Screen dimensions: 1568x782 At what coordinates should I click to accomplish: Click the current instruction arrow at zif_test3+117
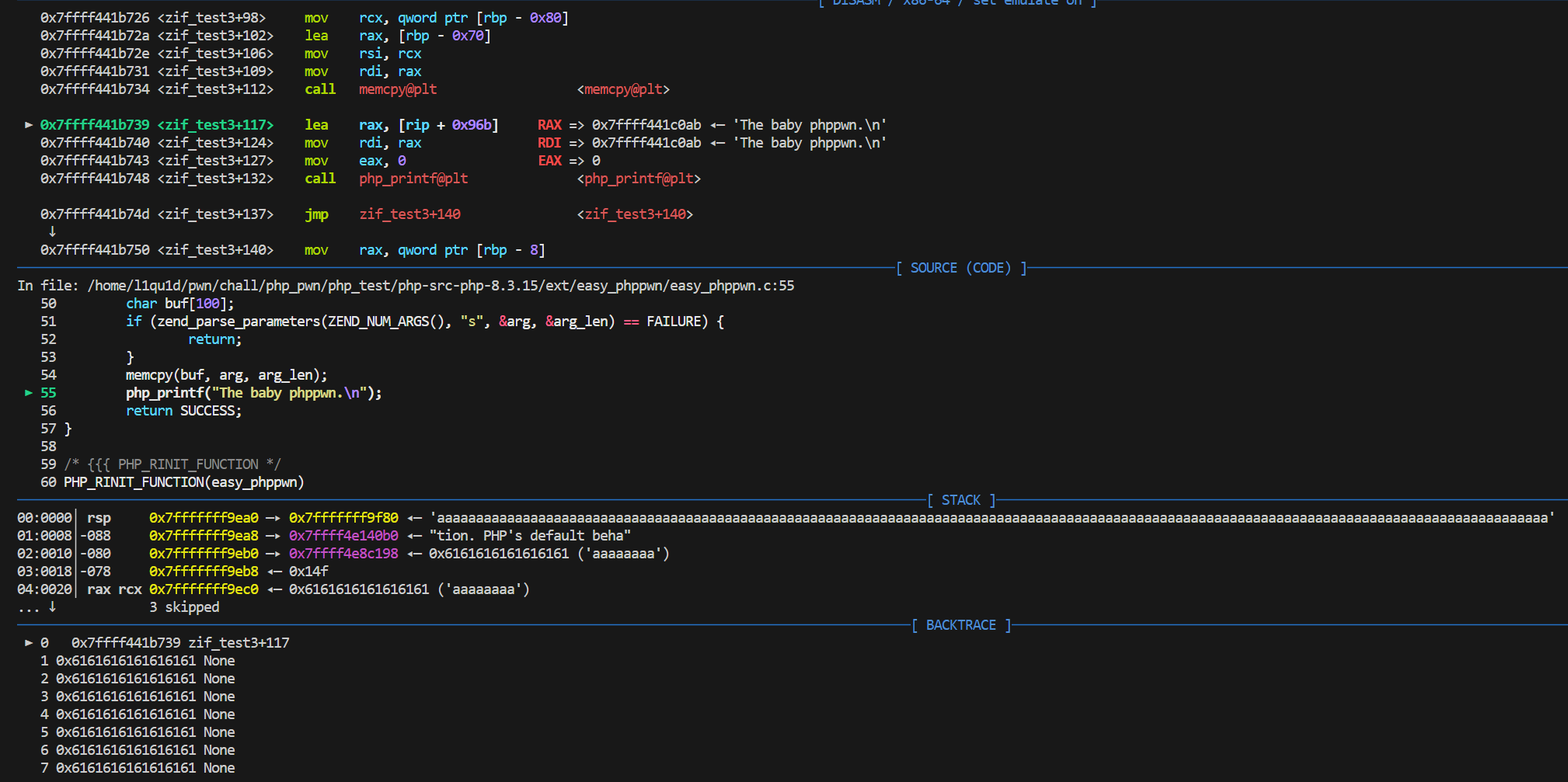[29, 125]
